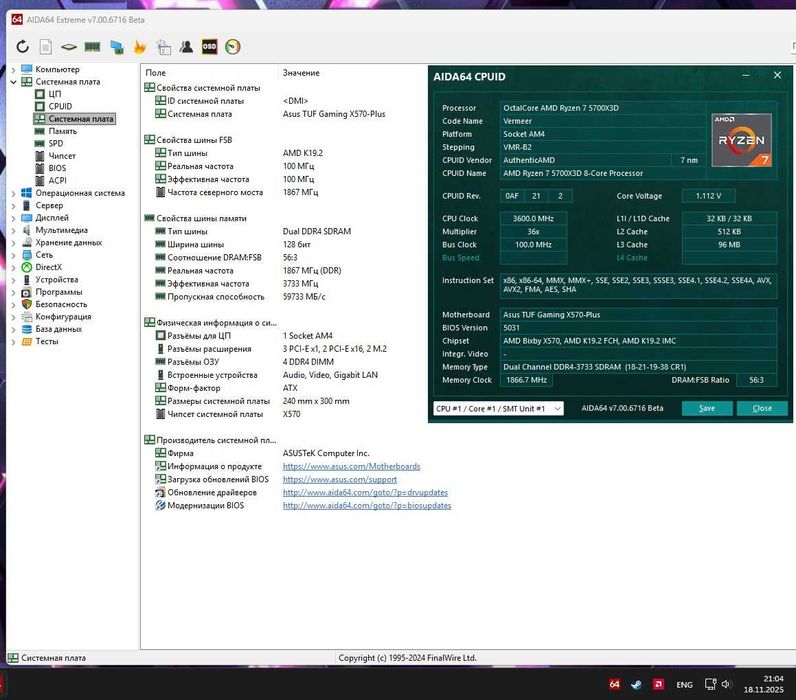Click the Refresh toolbar icon
The height and width of the screenshot is (700, 796).
[x=22, y=47]
